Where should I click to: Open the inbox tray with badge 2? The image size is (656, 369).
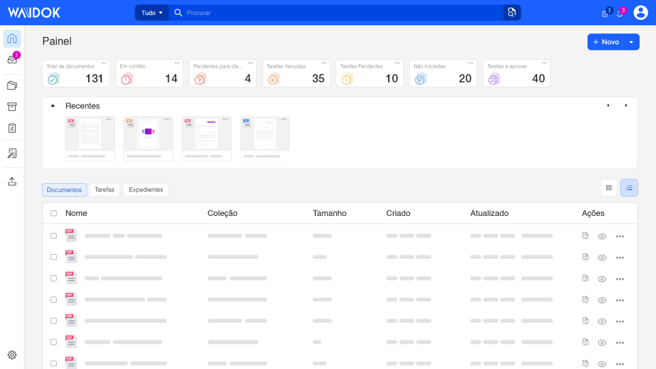pyautogui.click(x=12, y=59)
